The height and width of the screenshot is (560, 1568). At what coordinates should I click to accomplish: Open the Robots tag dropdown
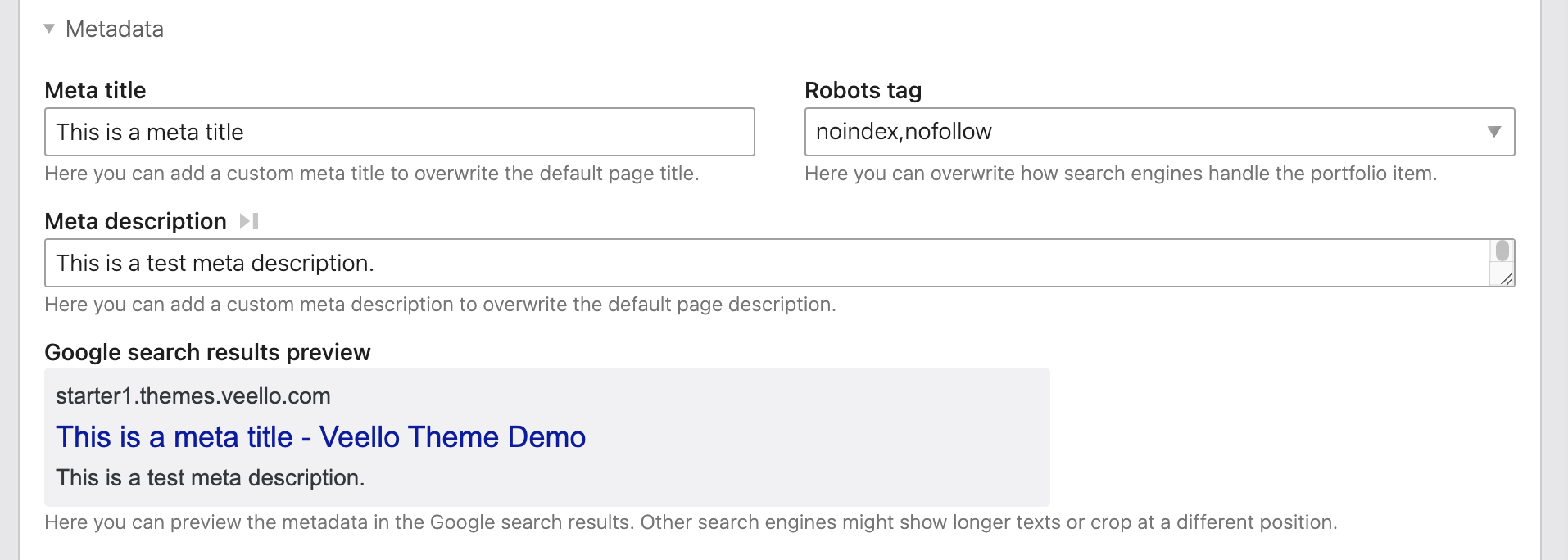(1147, 132)
